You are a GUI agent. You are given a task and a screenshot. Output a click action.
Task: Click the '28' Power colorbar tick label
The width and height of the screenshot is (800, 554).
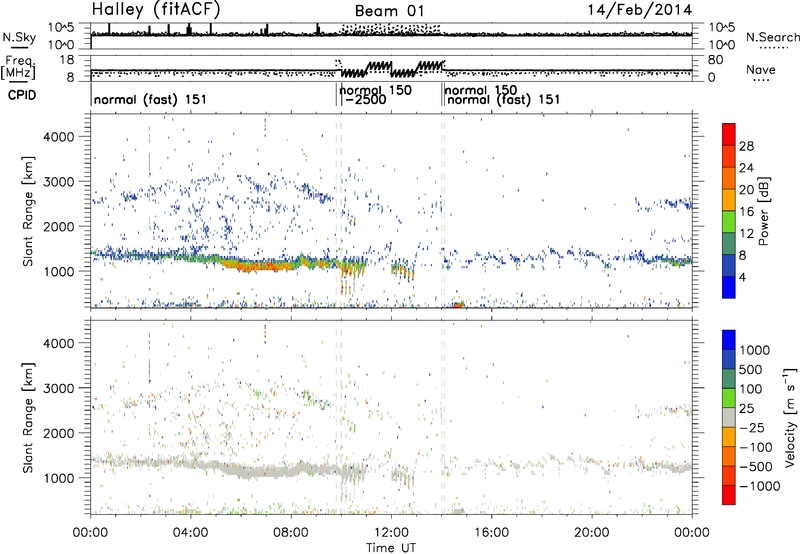(746, 146)
